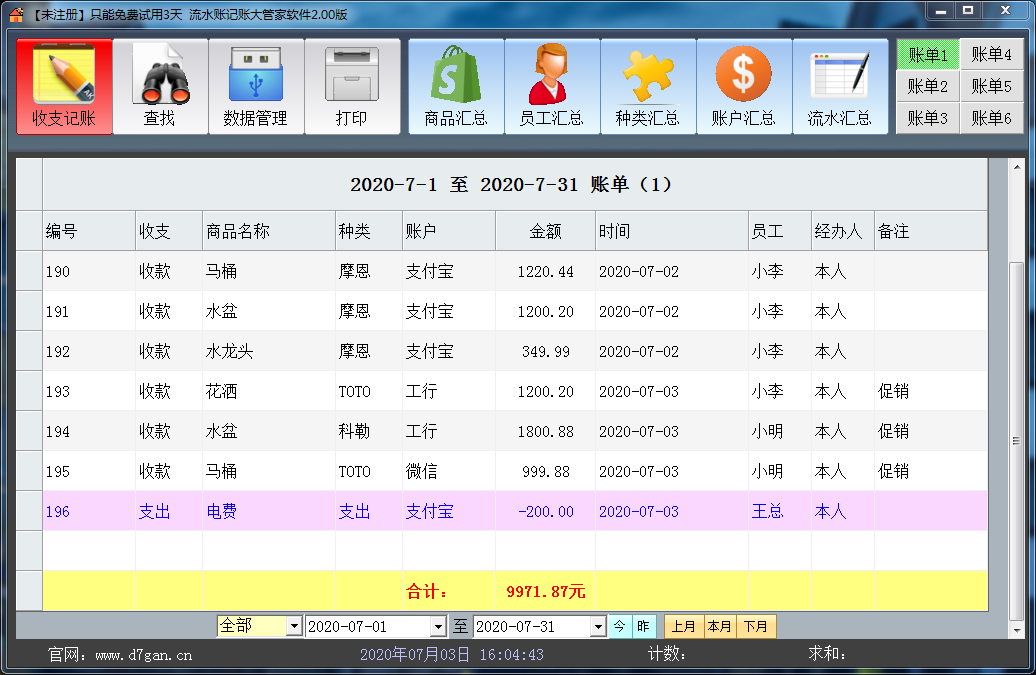Open the 查找 search function

(159, 86)
